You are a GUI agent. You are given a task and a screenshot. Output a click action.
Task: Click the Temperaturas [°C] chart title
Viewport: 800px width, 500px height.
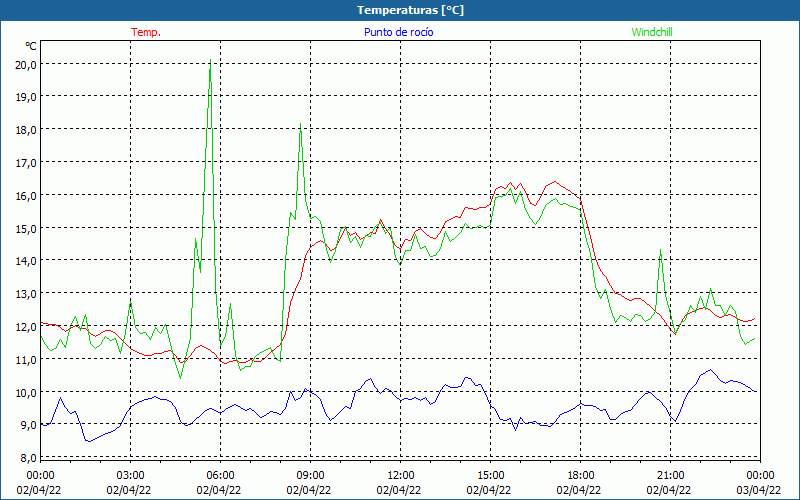point(410,10)
